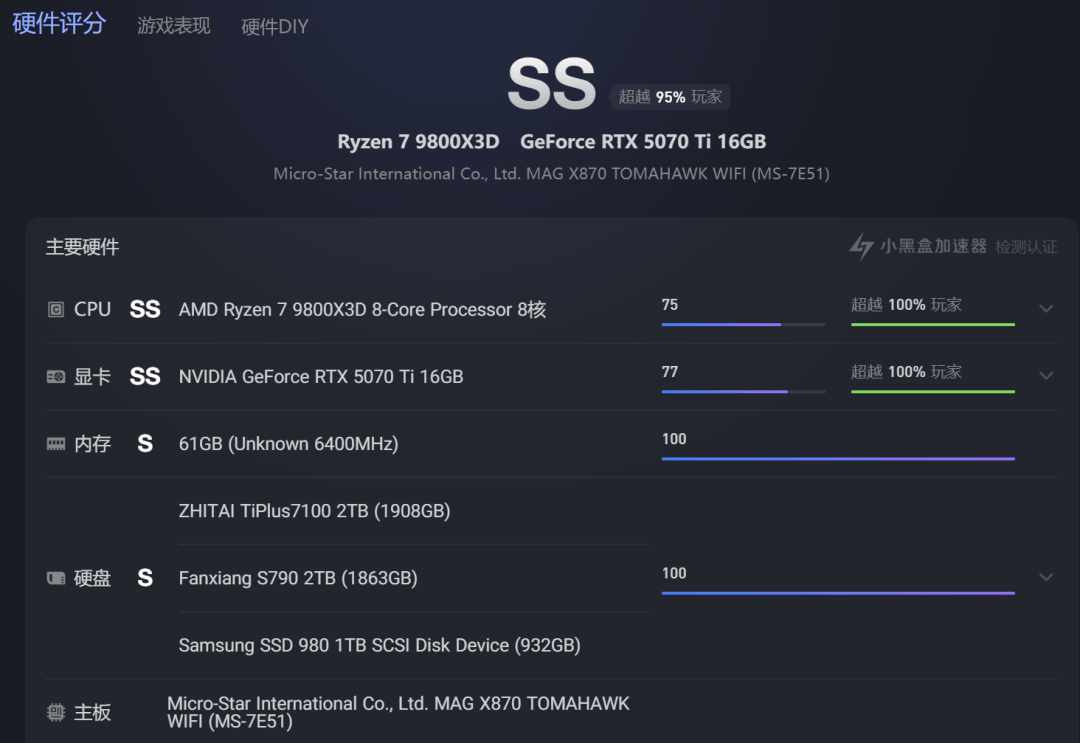
Task: Click the green 超越 100% 玩家 GPU bar
Action: pyautogui.click(x=933, y=391)
